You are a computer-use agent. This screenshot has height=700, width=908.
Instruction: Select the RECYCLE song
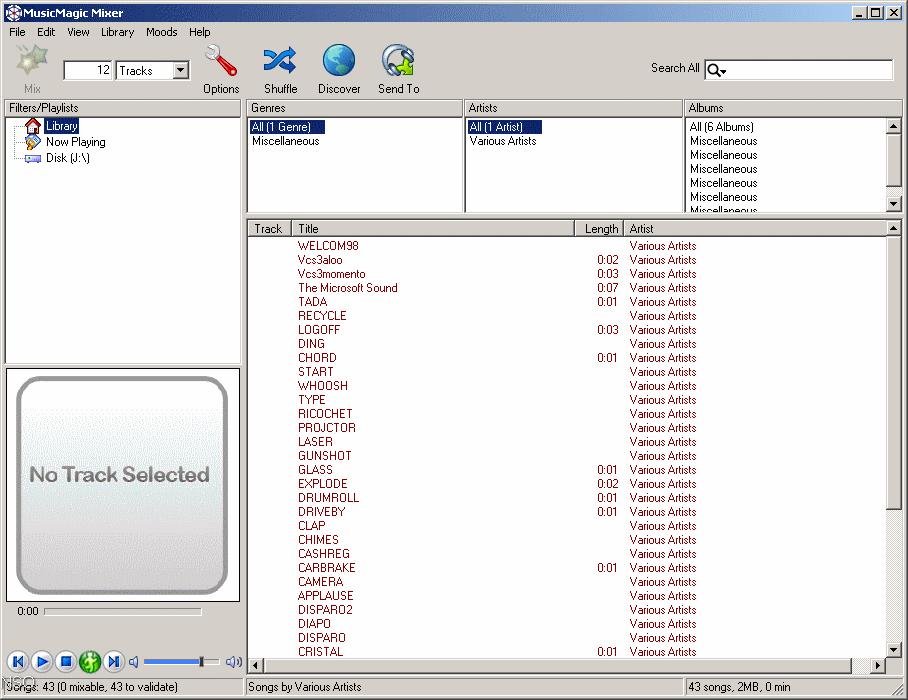click(x=322, y=316)
